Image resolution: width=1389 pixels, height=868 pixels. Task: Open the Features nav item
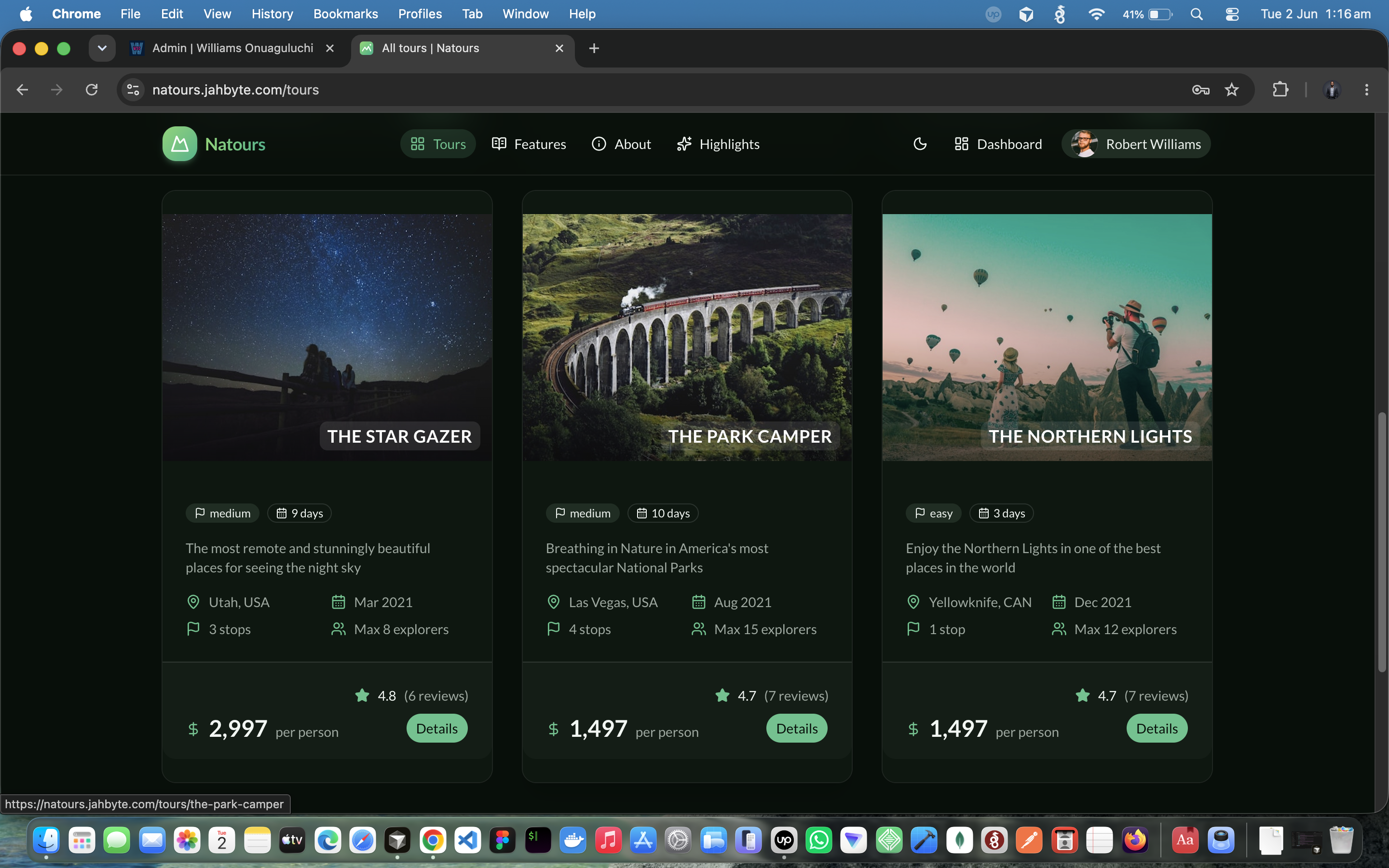tap(529, 144)
